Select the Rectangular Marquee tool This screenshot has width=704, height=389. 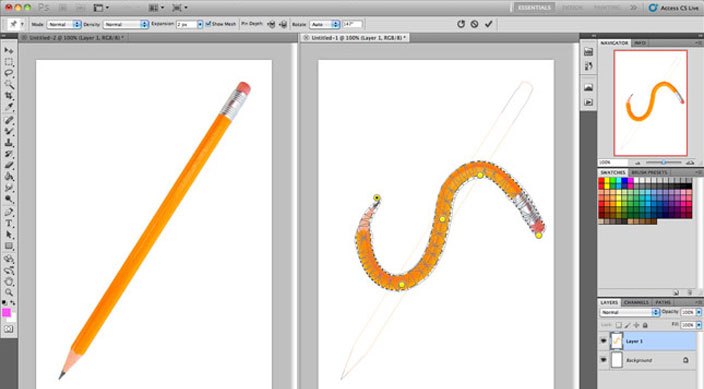[9, 62]
